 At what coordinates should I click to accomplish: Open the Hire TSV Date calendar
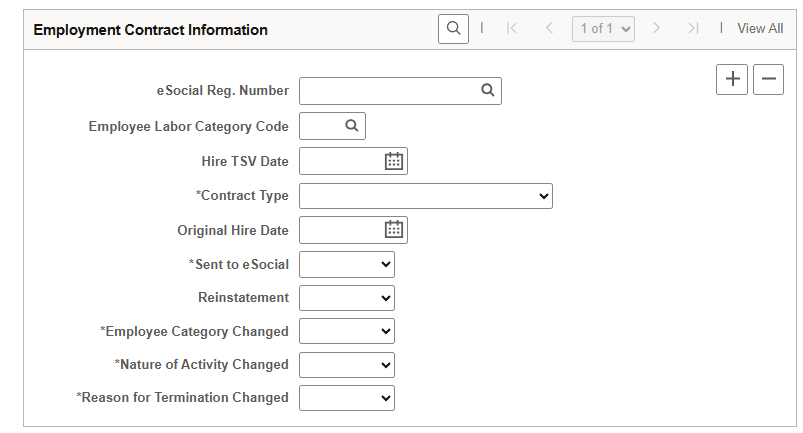[394, 161]
